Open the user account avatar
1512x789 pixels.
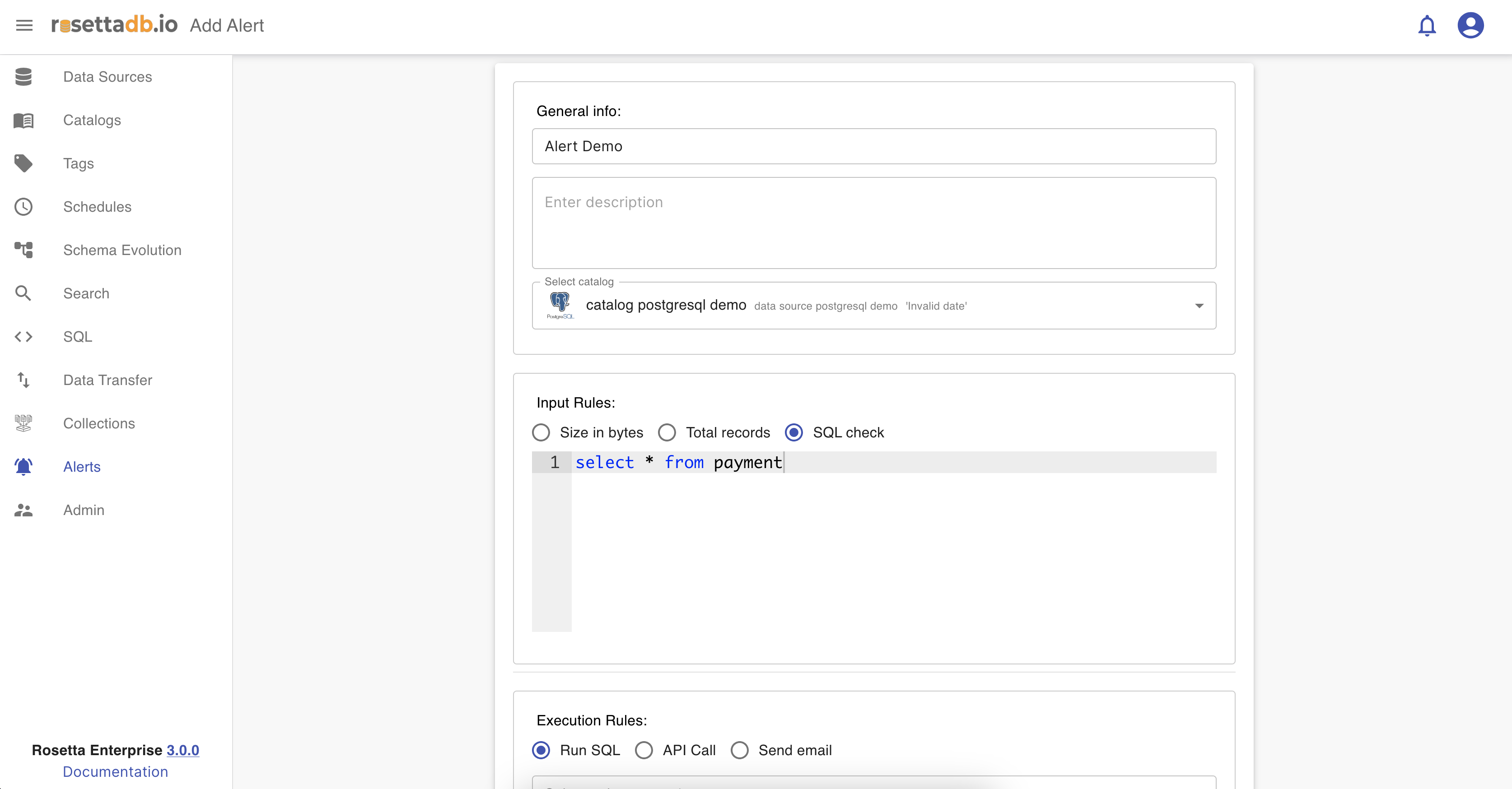tap(1470, 26)
